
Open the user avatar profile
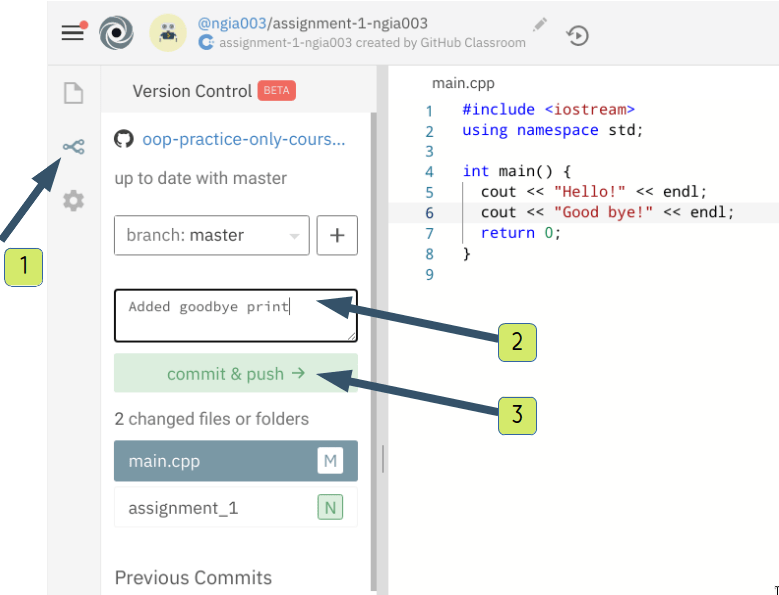pyautogui.click(x=168, y=33)
